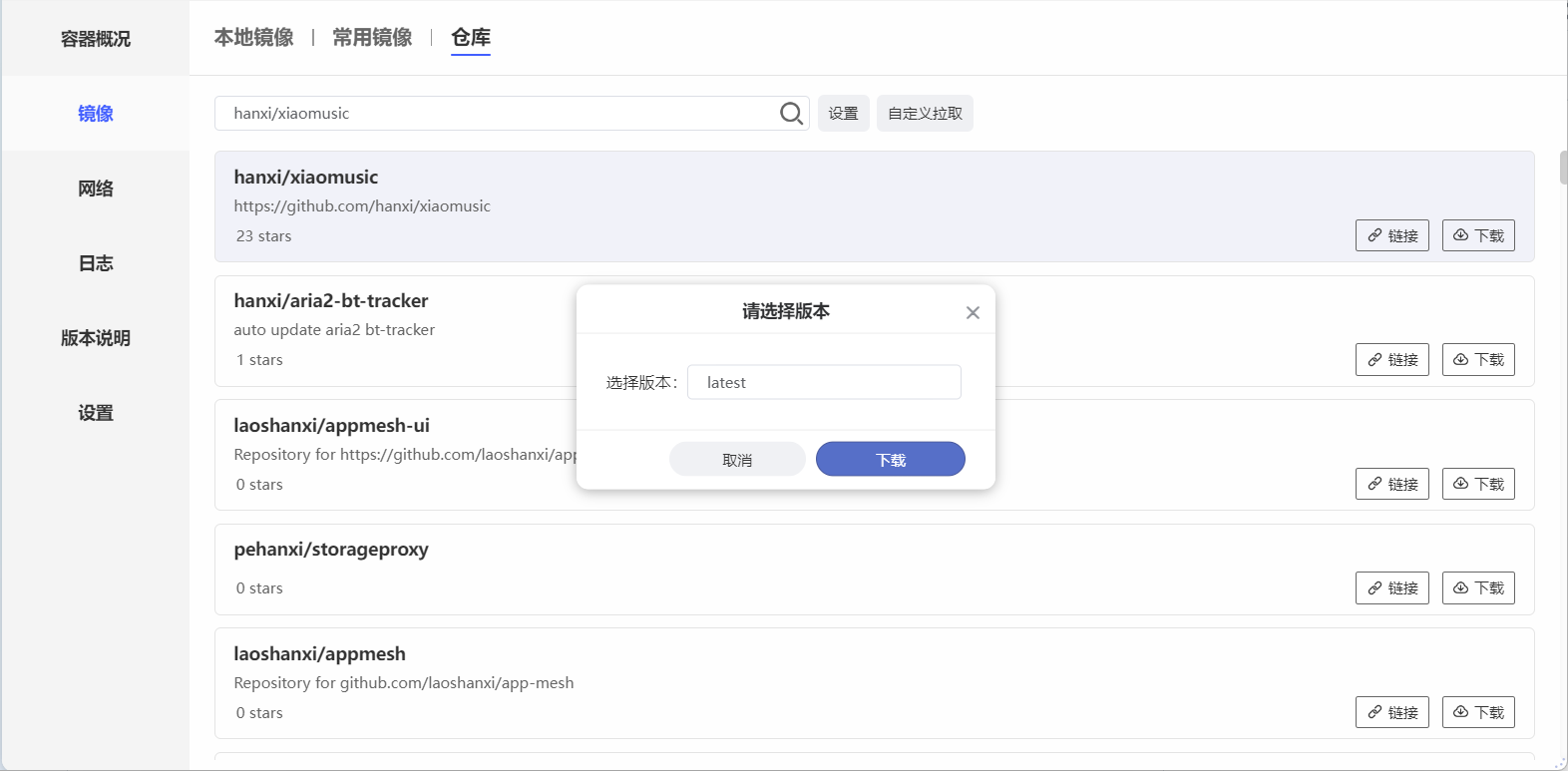Open link for hanxi/aria2-bt-tracker
This screenshot has width=1568, height=771.
[1391, 360]
